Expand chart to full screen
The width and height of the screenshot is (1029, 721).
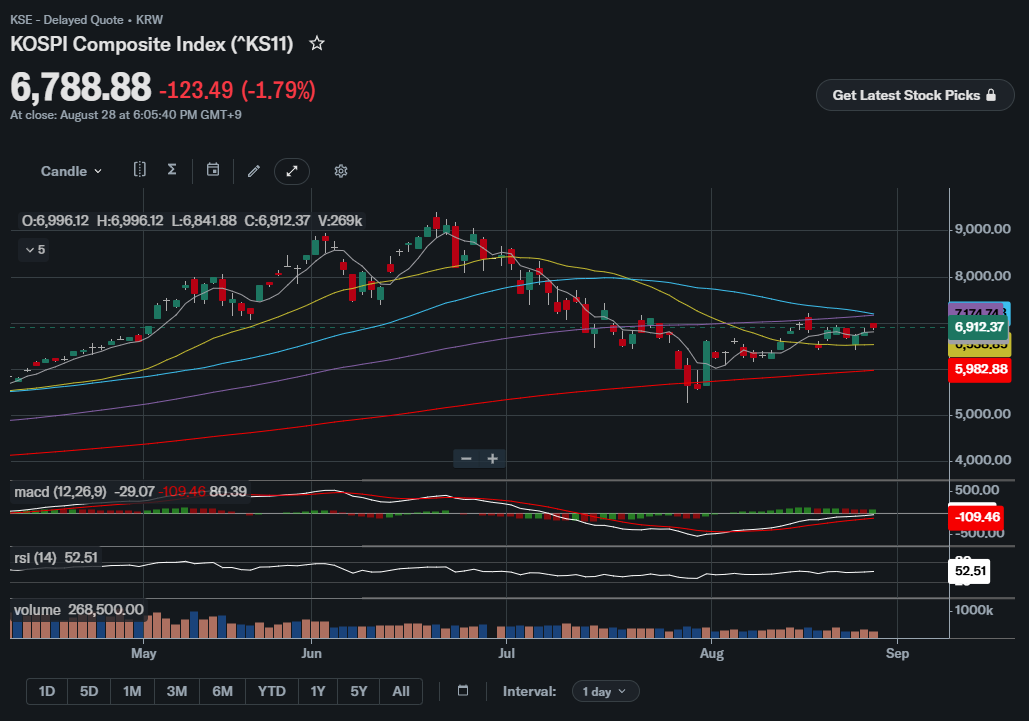click(292, 171)
